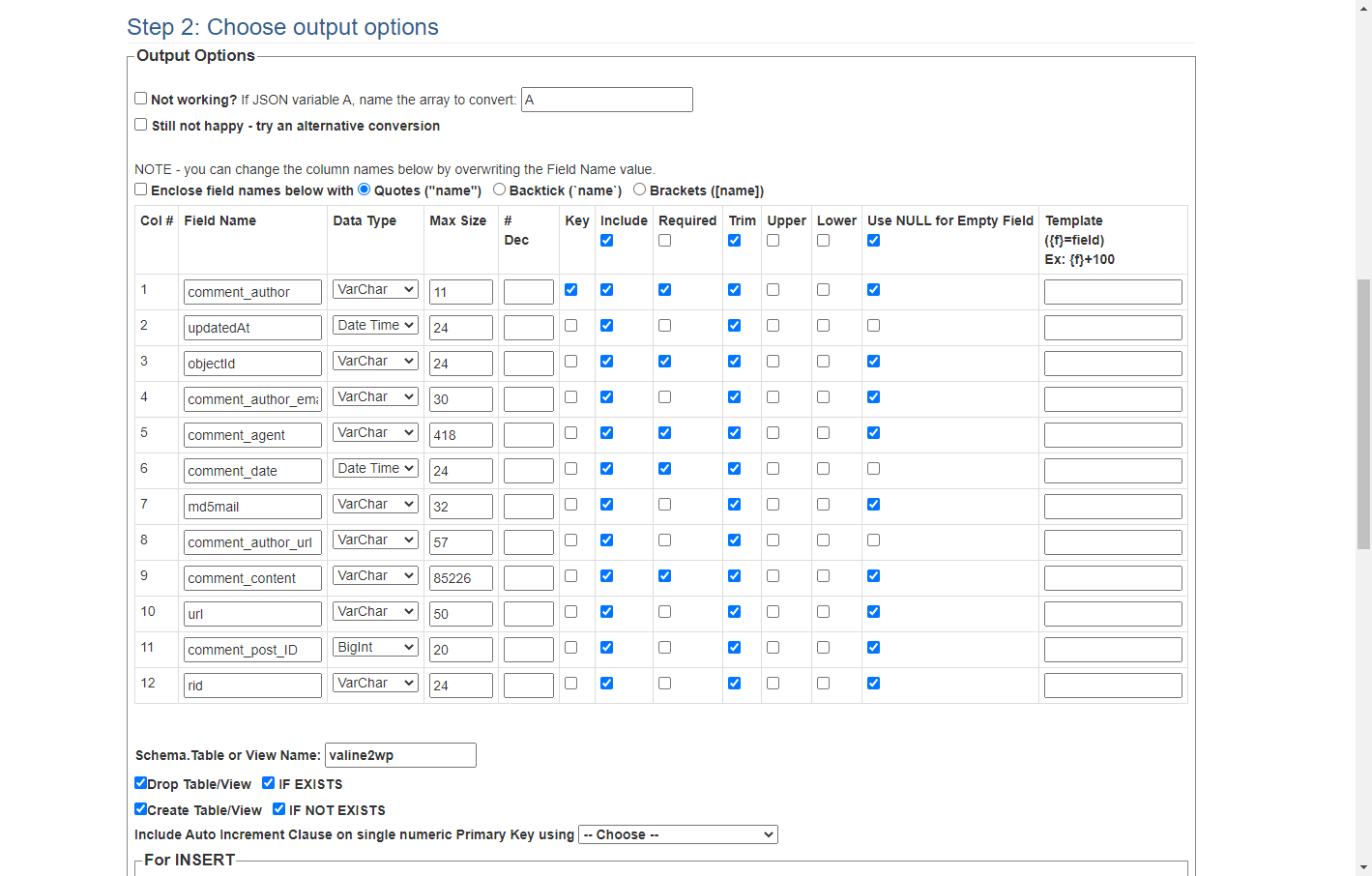Uncheck Trim for comment_content row
Image resolution: width=1372 pixels, height=876 pixels.
coord(735,576)
